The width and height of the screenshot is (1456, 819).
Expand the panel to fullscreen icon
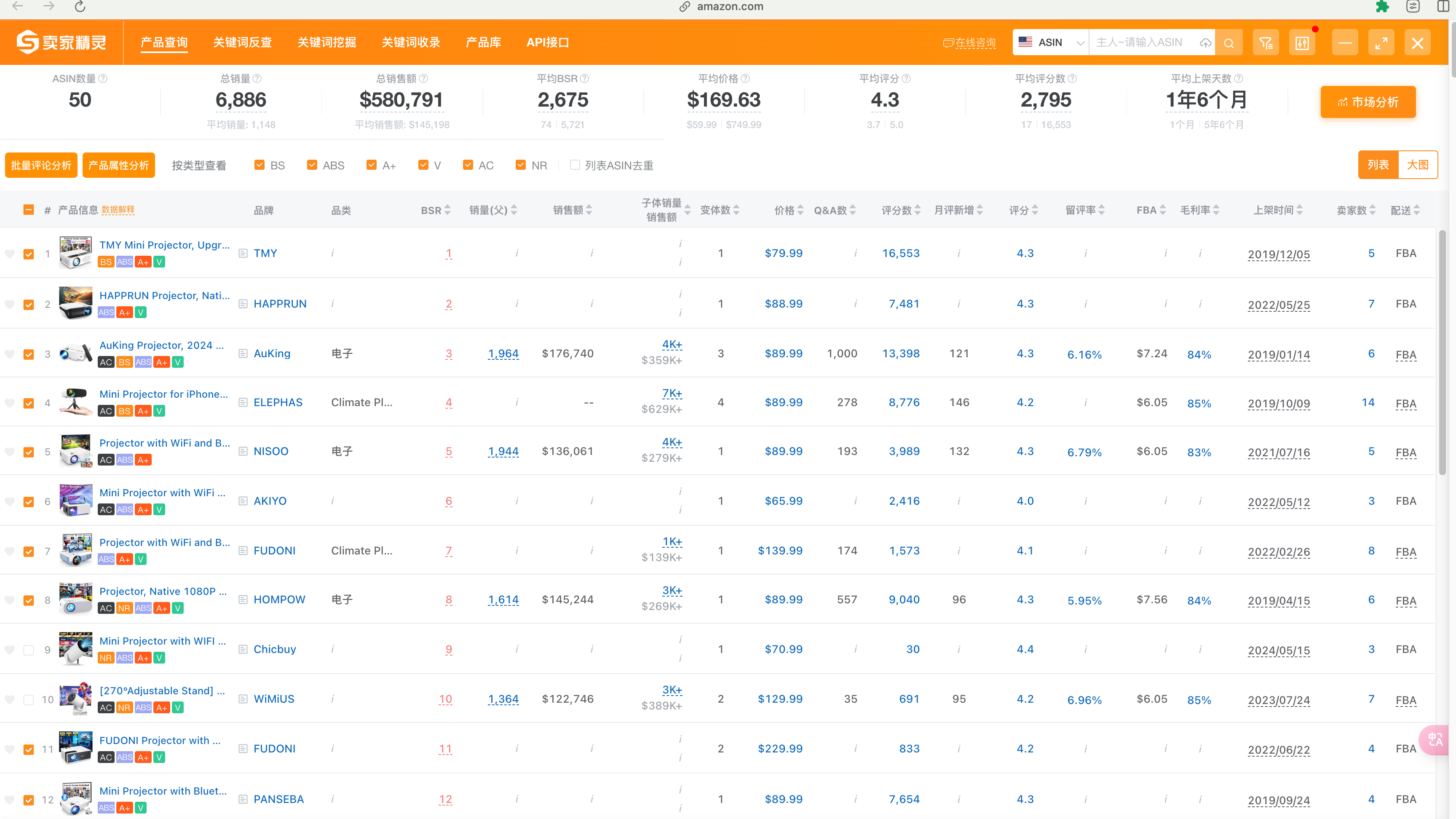(1381, 43)
